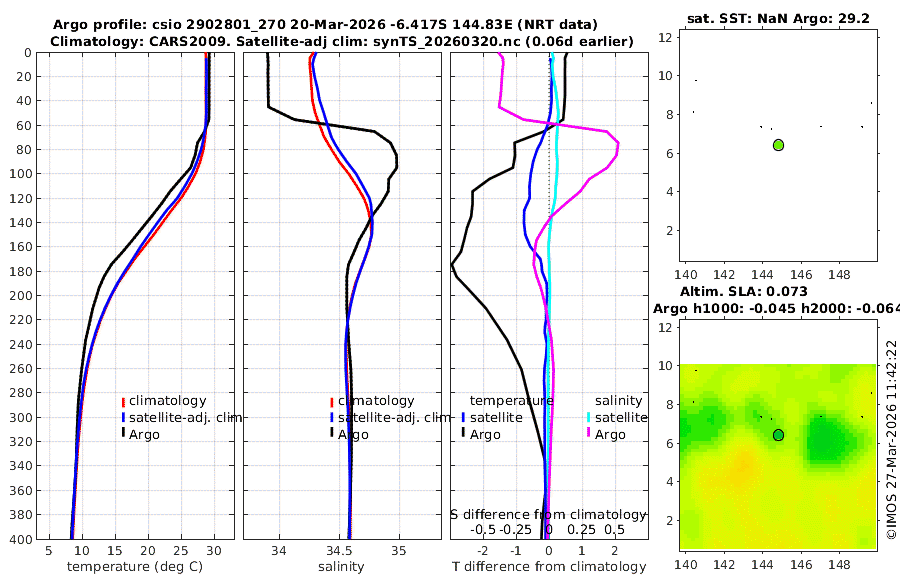Viewport: 900px width, 580px height.
Task: Click salinity tick label 34
Action: pos(279,551)
